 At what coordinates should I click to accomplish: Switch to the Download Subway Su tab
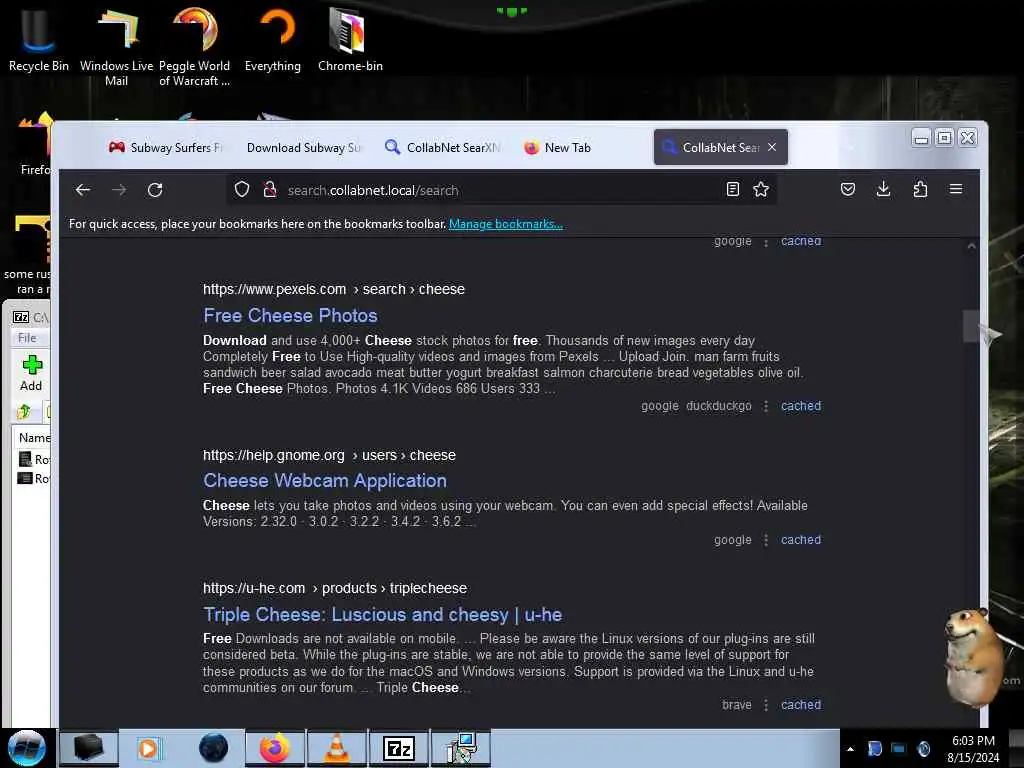coord(303,148)
